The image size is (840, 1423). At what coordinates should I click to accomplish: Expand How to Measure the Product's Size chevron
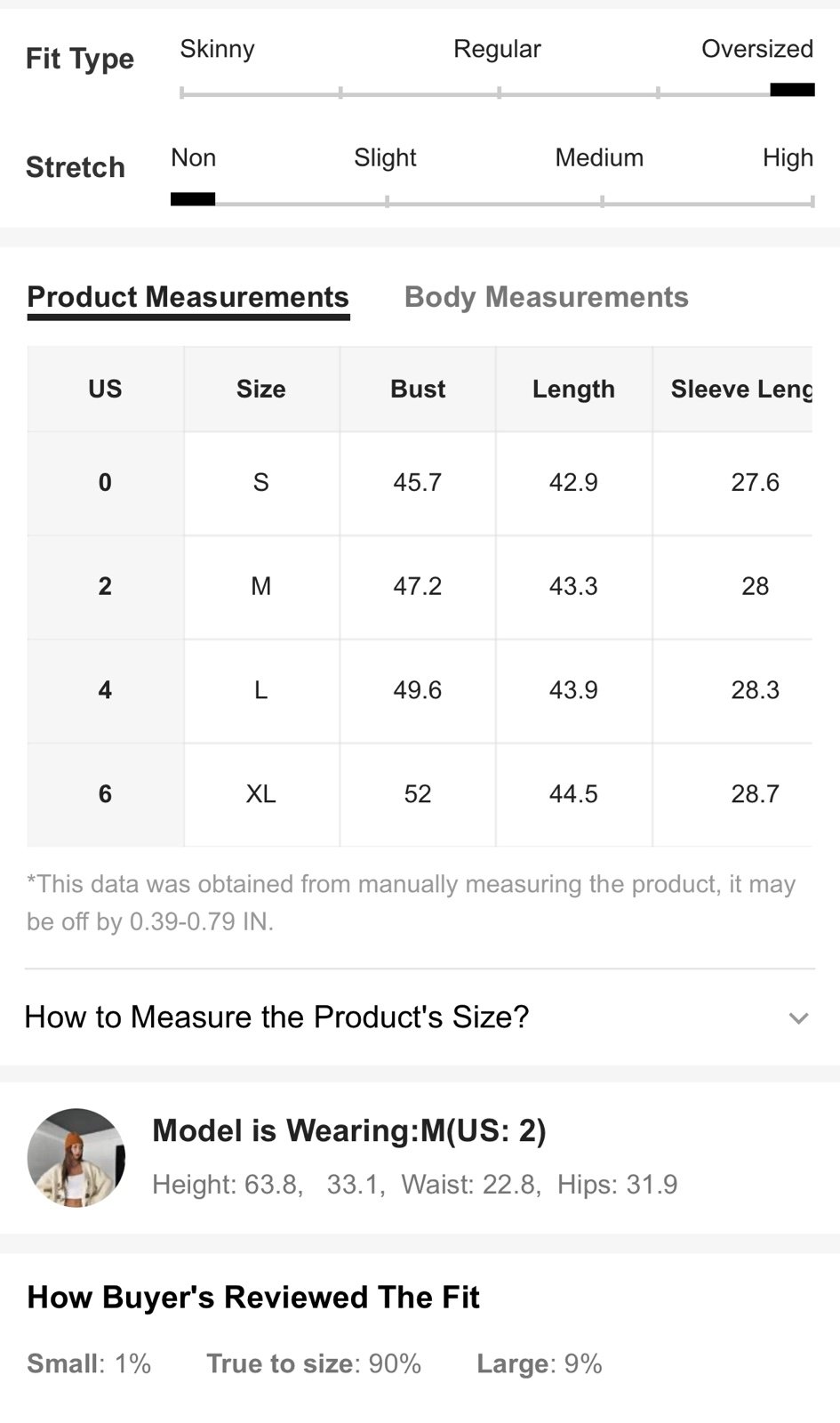798,1018
